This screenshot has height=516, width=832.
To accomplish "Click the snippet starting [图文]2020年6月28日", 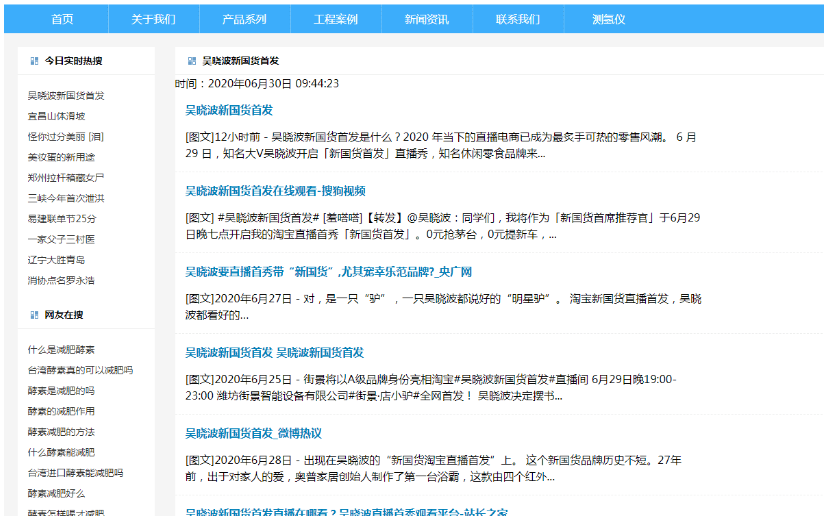I will point(434,468).
